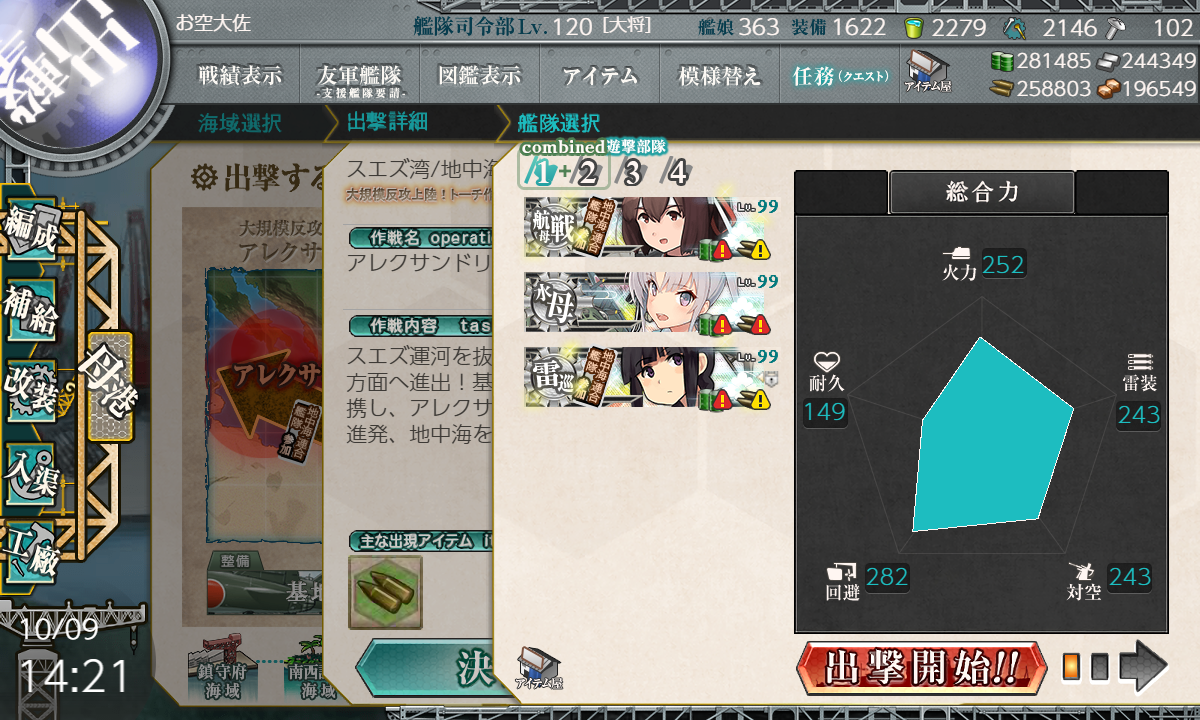Open the 改装 remodel side icon
This screenshot has height=720, width=1200.
coord(32,391)
